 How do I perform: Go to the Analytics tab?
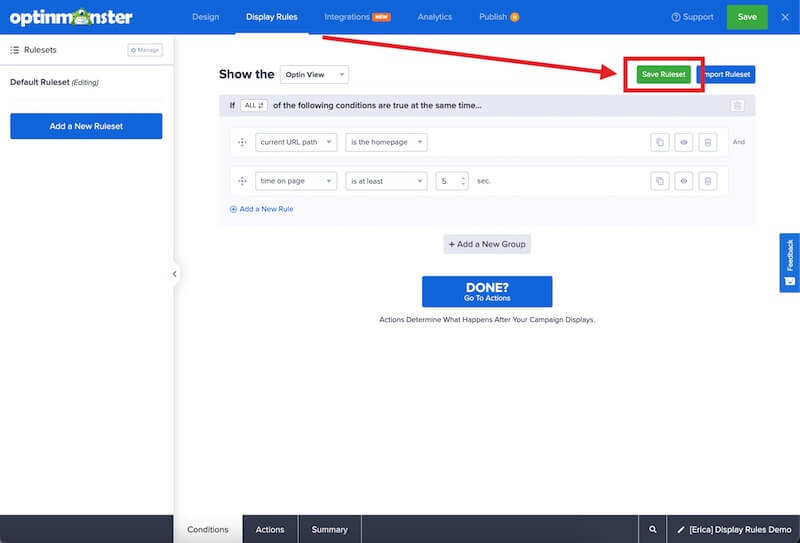point(435,17)
